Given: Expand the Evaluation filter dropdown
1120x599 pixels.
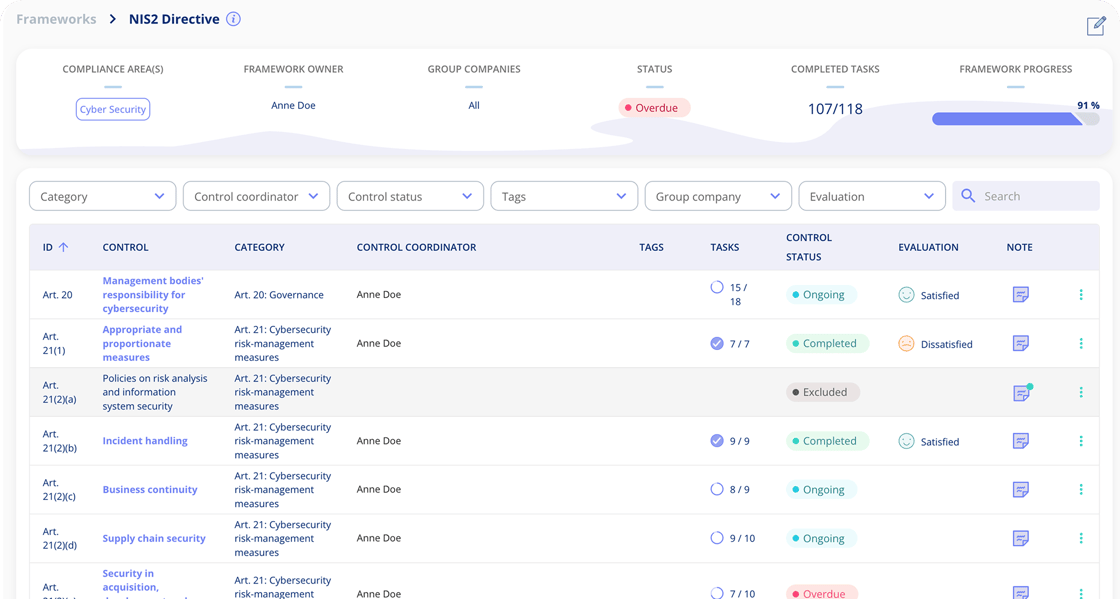Looking at the screenshot, I should (871, 196).
